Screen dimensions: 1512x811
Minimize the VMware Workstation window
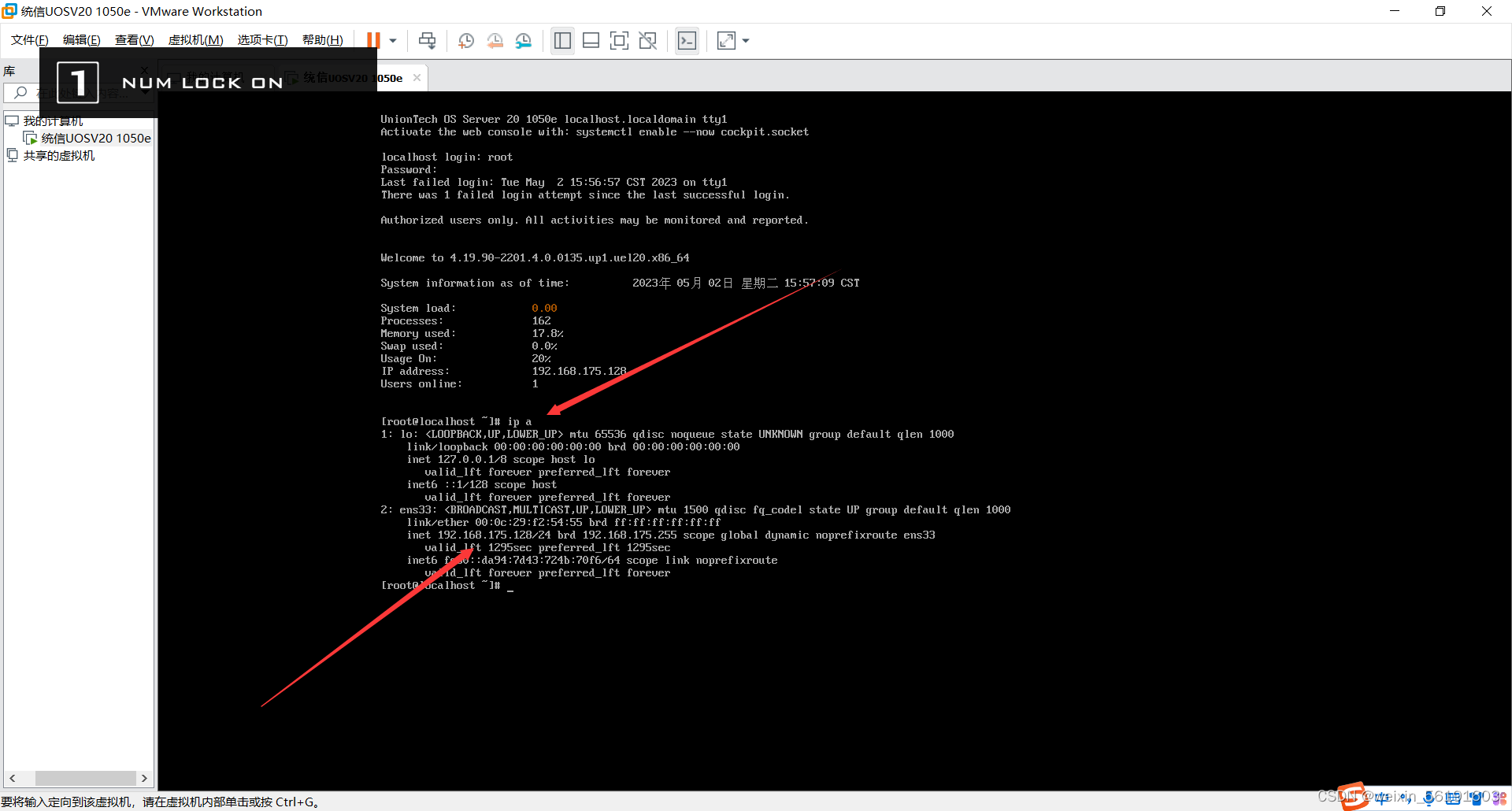[x=1395, y=11]
